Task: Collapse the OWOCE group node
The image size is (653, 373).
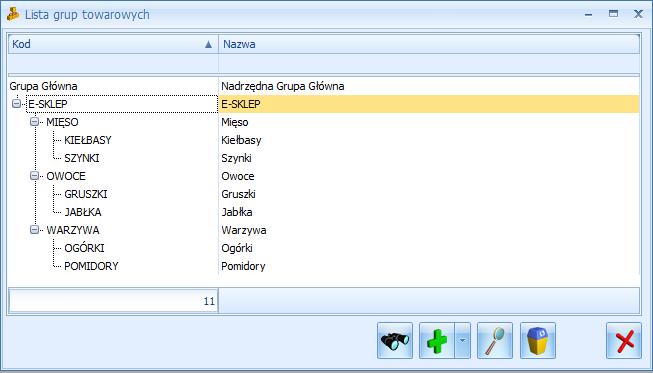Action: [35, 176]
